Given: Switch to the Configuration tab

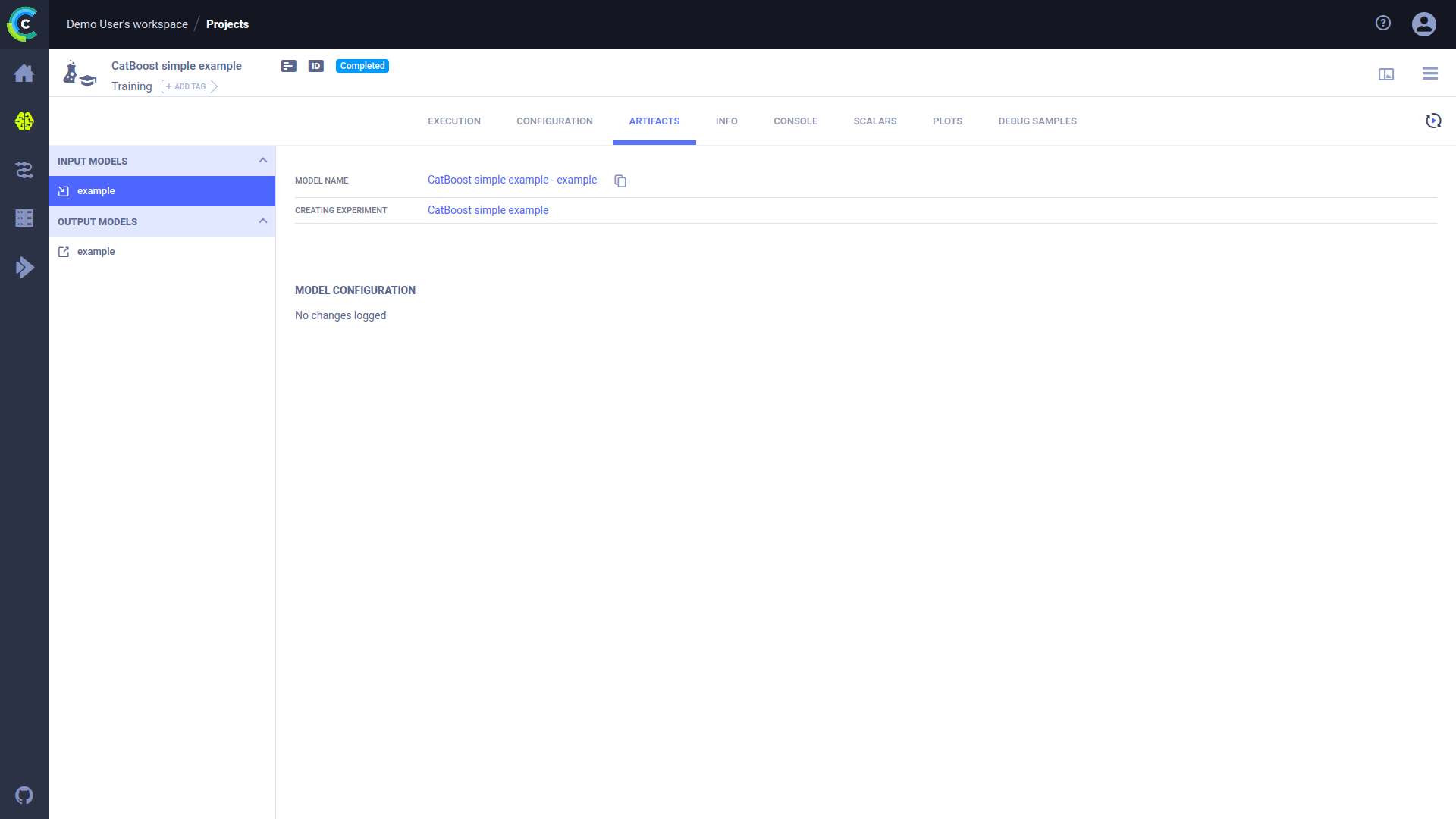Looking at the screenshot, I should [x=554, y=121].
